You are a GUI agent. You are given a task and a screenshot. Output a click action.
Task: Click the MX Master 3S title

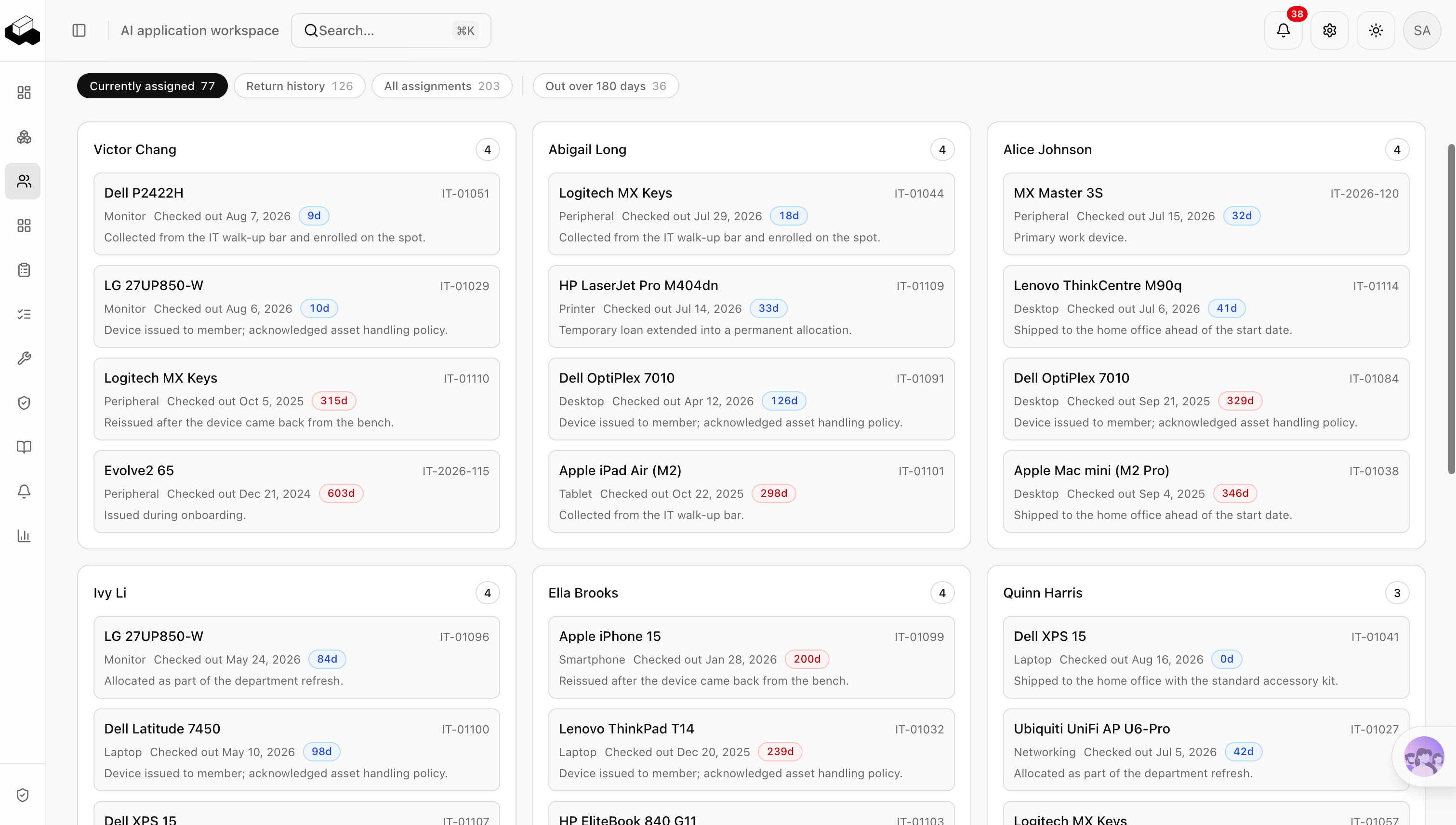pyautogui.click(x=1059, y=193)
